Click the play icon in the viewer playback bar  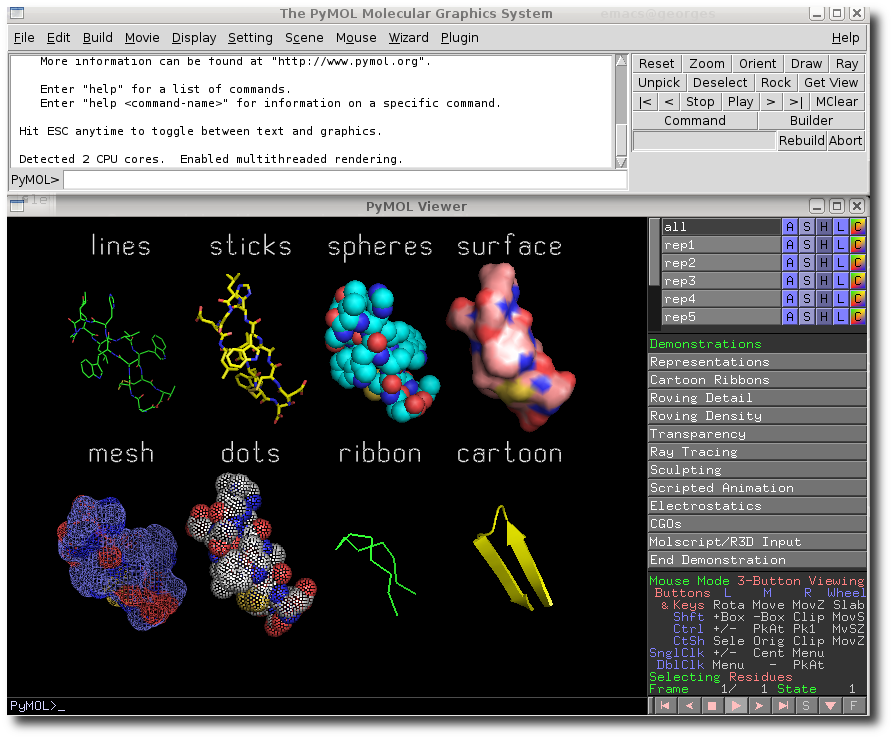735,706
